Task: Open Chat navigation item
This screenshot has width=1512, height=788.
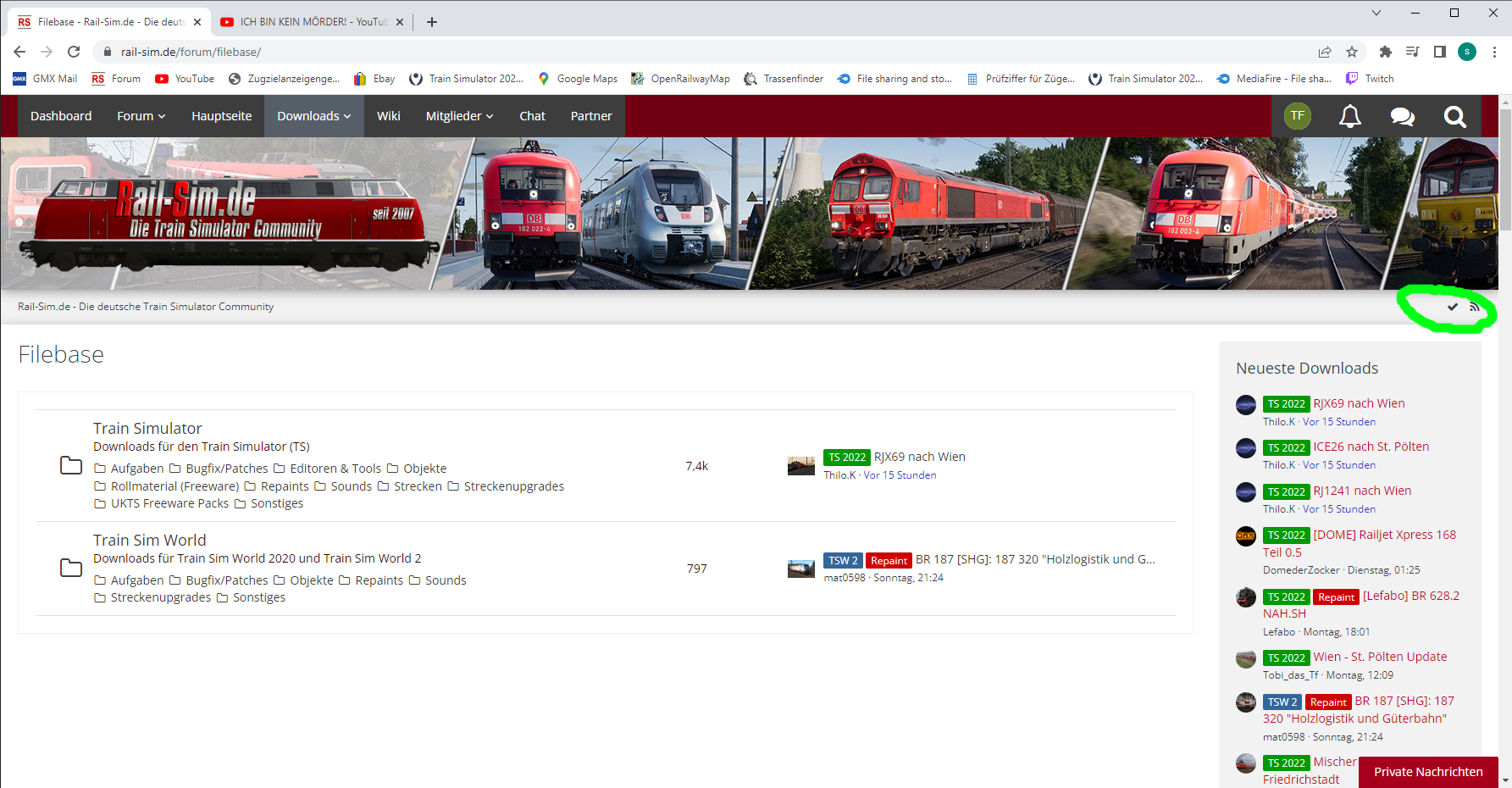Action: pos(533,116)
